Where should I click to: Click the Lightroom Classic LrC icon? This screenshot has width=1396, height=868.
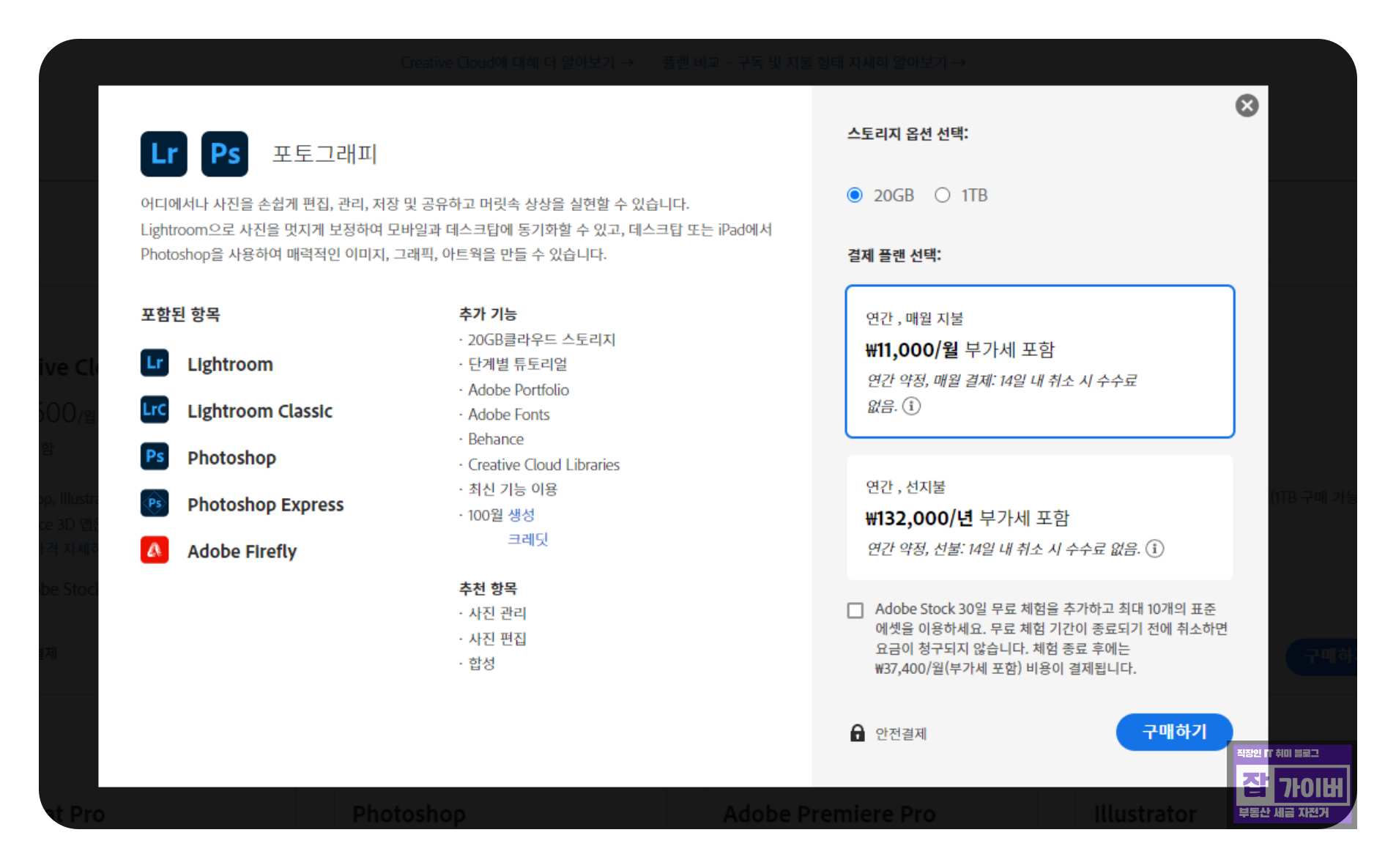pyautogui.click(x=155, y=409)
